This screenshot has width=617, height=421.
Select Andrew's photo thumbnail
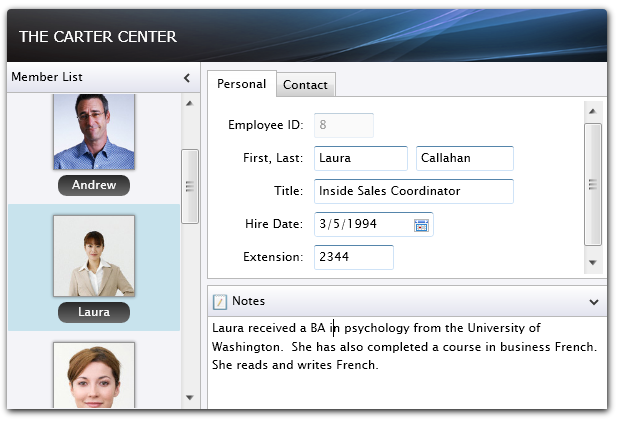(x=94, y=132)
